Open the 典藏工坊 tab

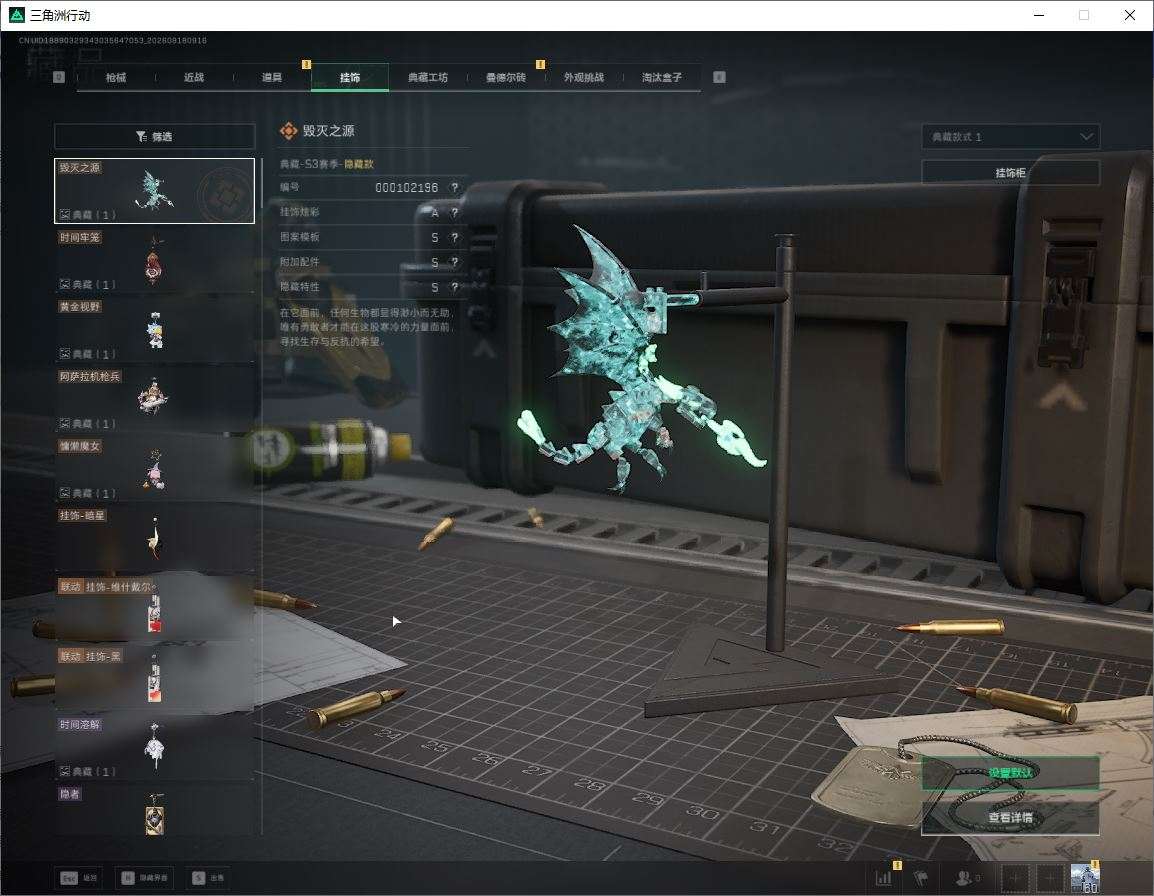tap(428, 77)
